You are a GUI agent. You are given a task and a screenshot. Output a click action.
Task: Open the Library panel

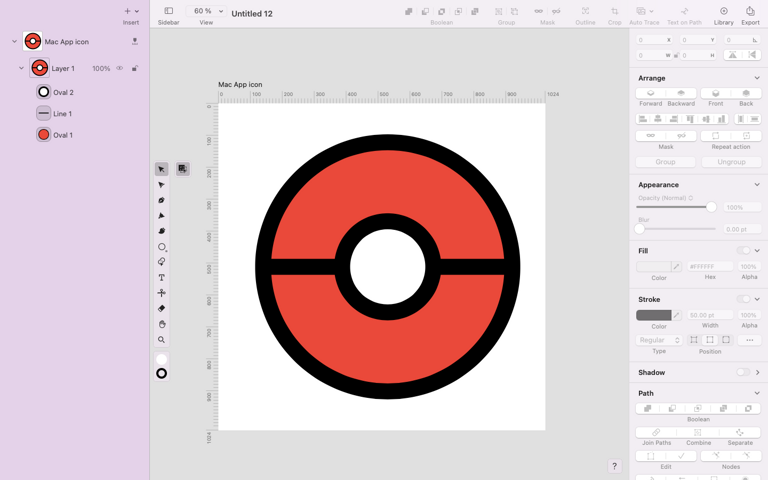click(x=723, y=11)
